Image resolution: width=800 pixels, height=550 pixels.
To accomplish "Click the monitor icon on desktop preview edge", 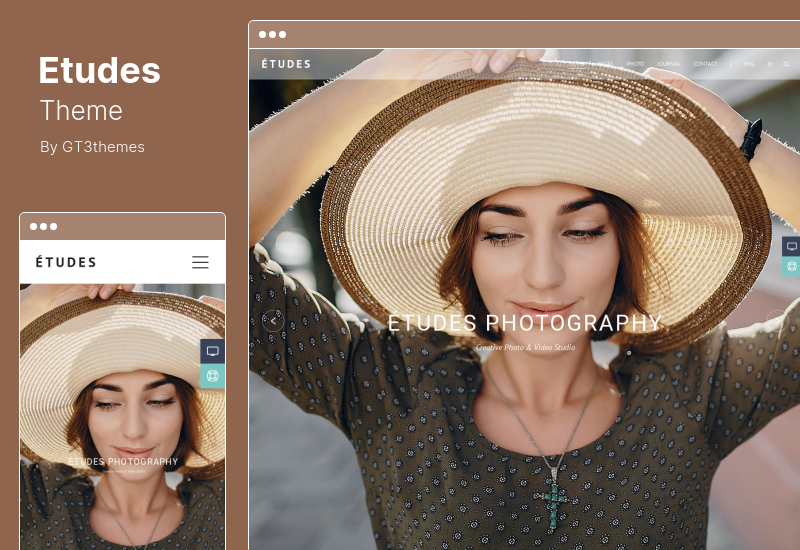I will [x=791, y=246].
